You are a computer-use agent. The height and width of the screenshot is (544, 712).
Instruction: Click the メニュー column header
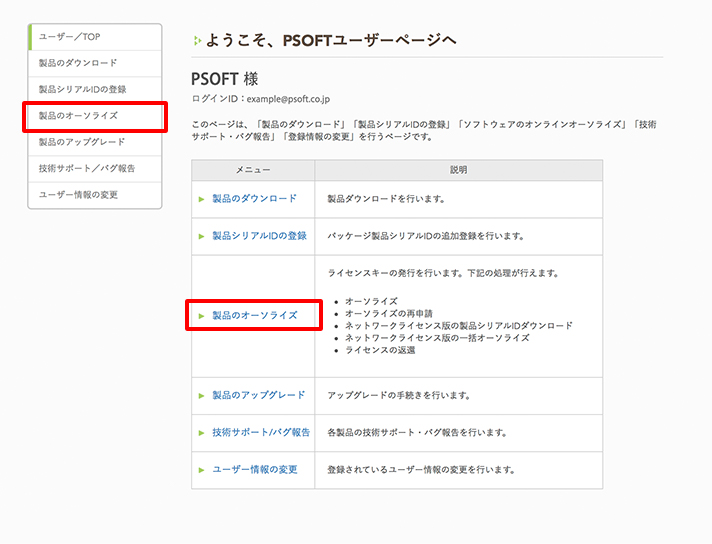253,170
